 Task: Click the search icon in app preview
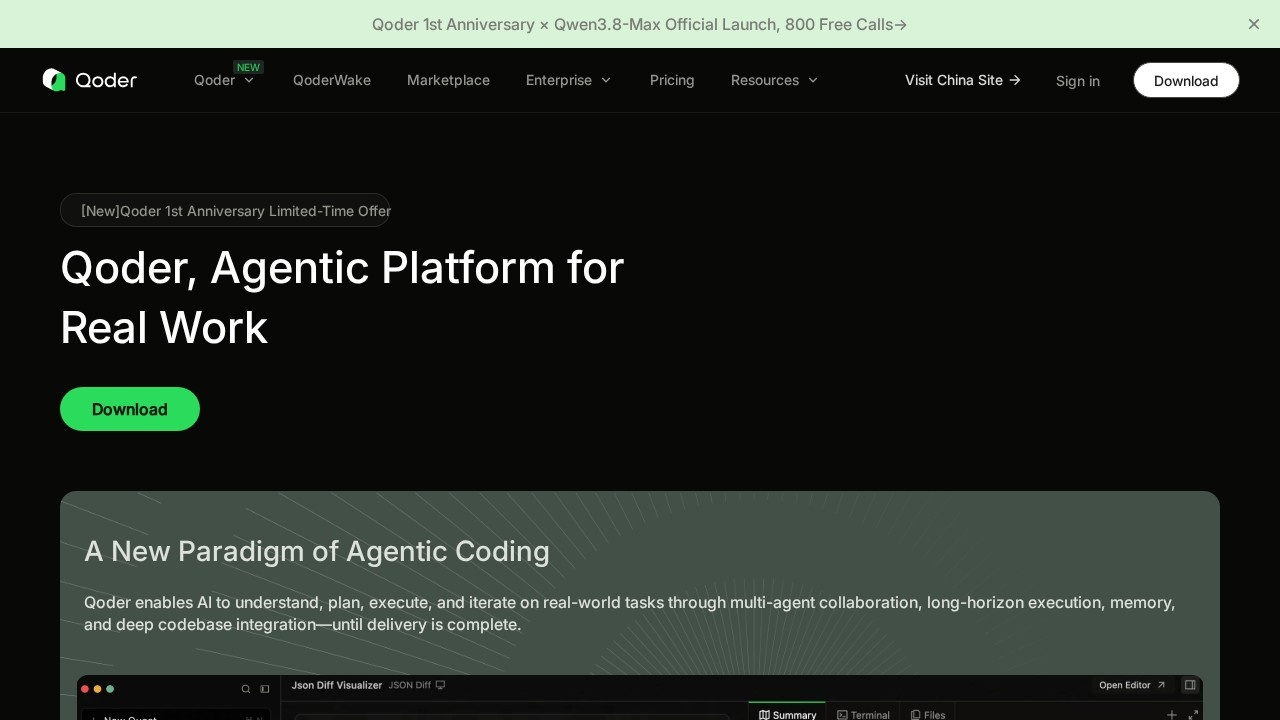246,689
